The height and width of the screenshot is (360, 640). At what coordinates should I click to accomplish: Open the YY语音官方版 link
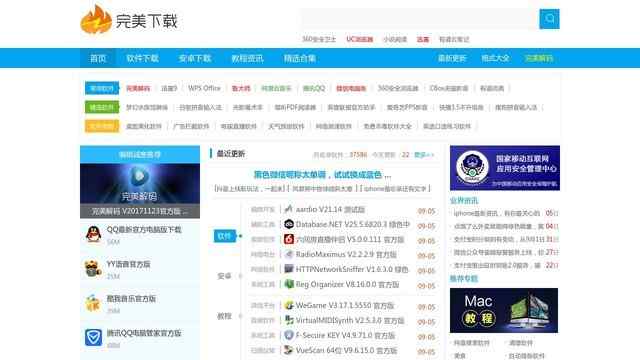click(x=128, y=264)
